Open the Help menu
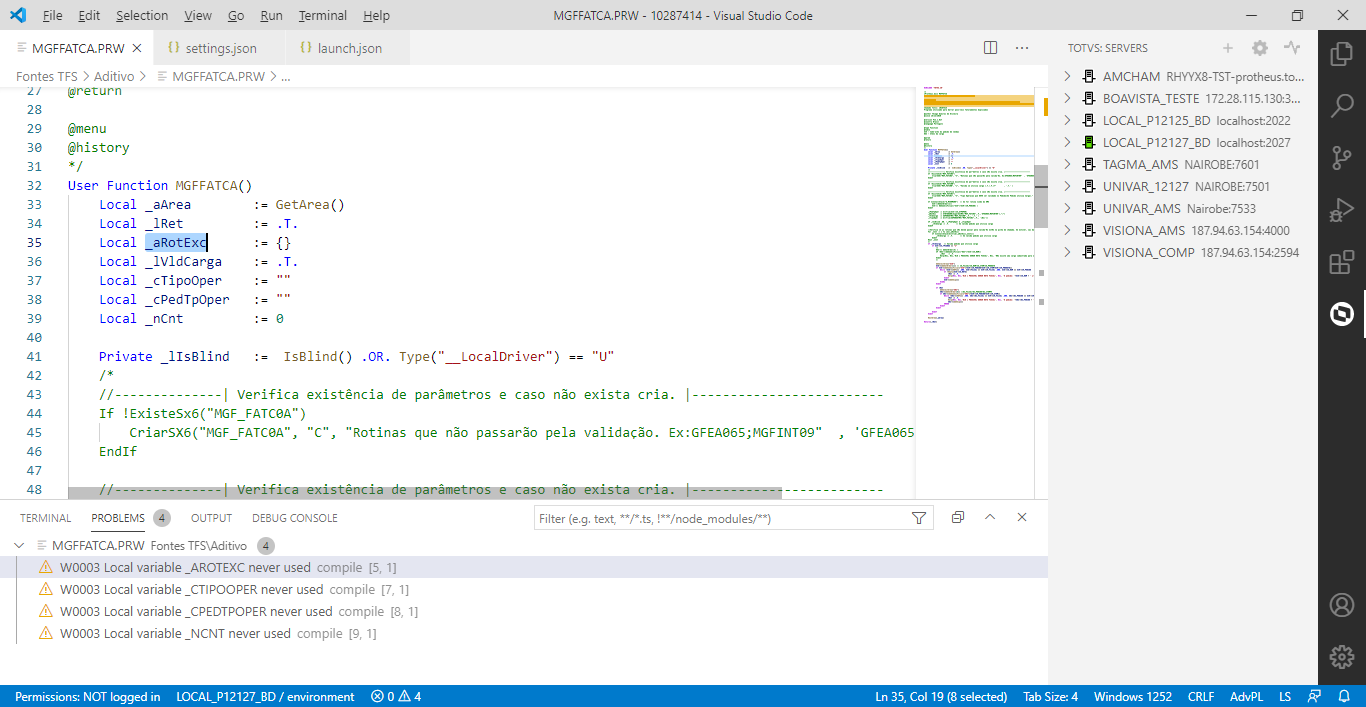Screen dimensions: 1366x707 pos(376,16)
